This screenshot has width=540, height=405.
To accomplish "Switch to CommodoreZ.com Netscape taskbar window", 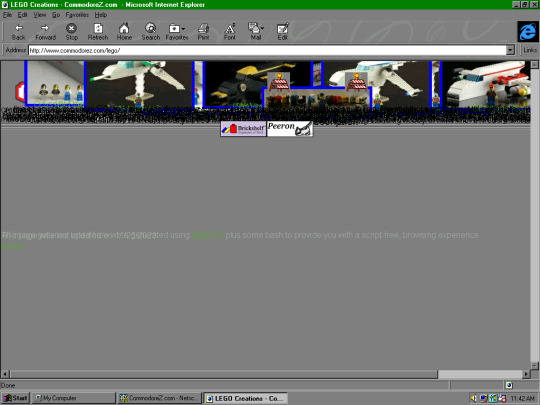I will pyautogui.click(x=159, y=398).
